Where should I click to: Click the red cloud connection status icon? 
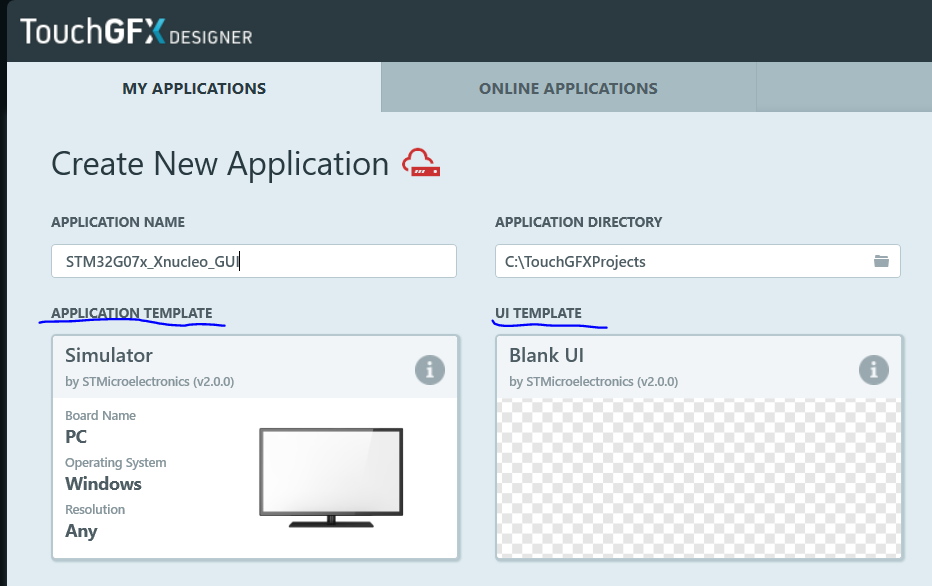[421, 163]
